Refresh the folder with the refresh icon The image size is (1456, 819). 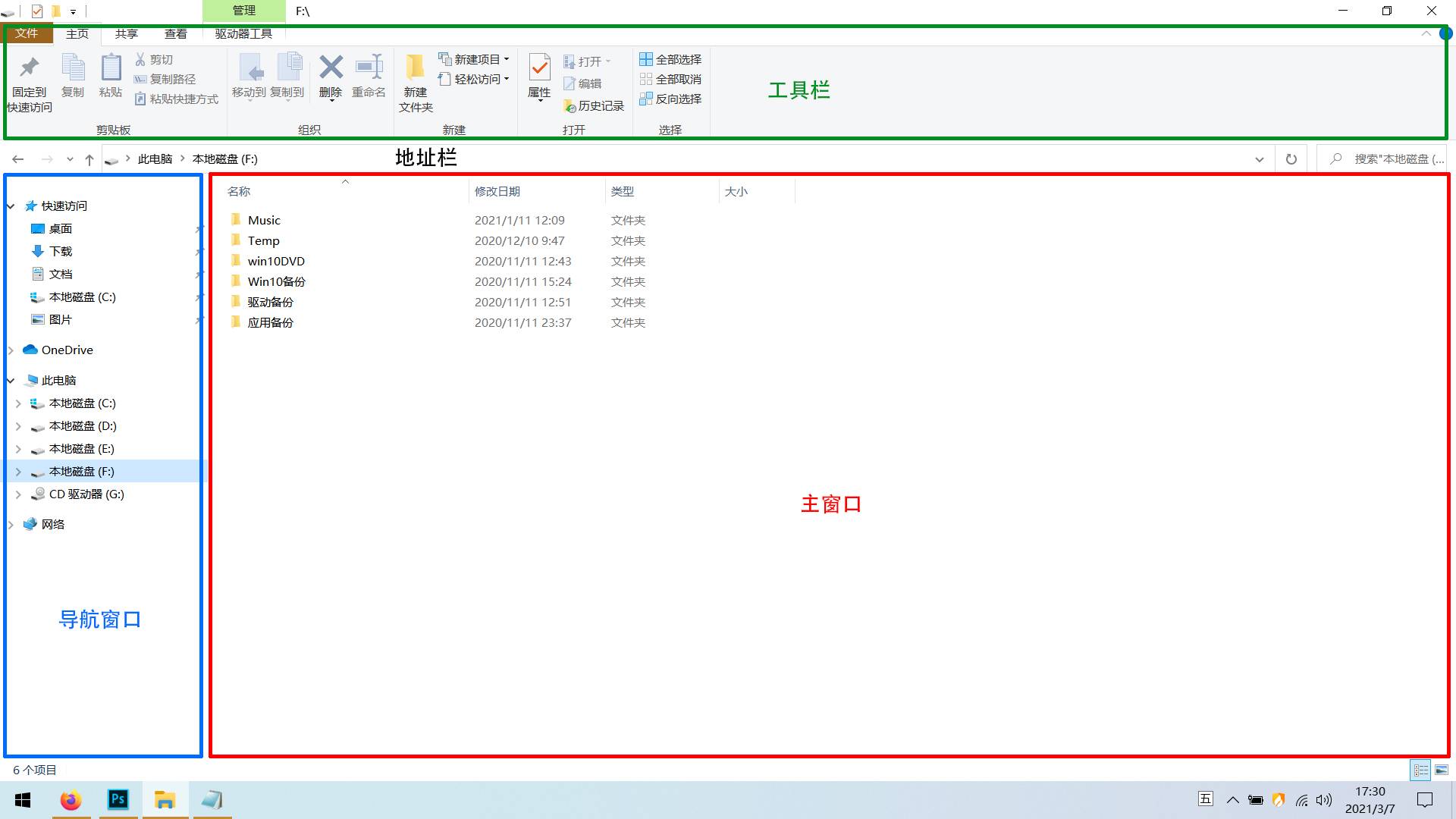click(1291, 159)
